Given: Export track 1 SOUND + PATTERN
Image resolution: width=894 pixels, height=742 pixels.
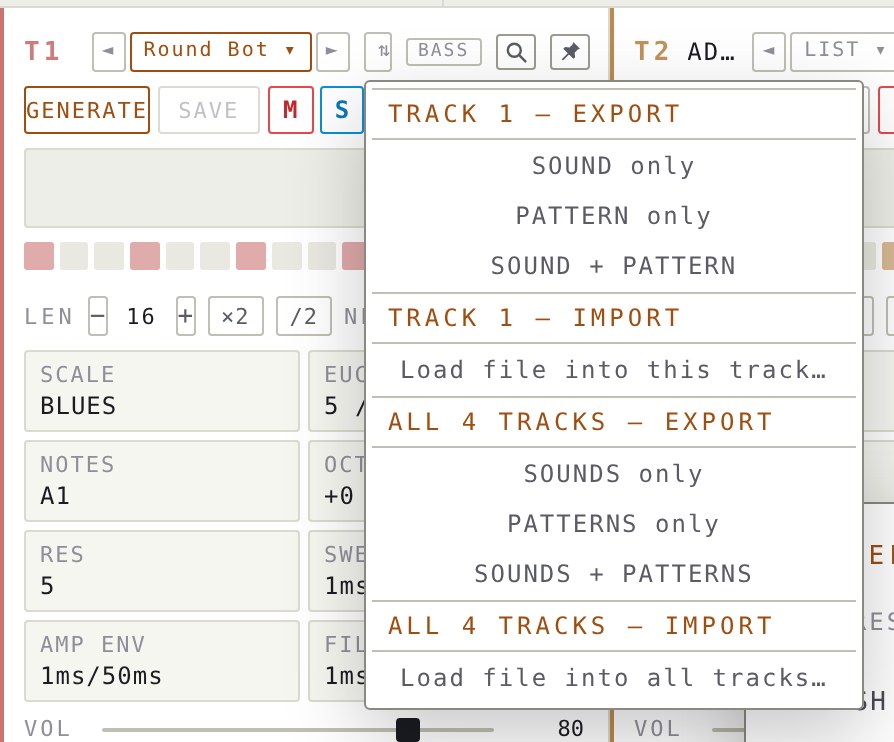Looking at the screenshot, I should pos(613,266).
